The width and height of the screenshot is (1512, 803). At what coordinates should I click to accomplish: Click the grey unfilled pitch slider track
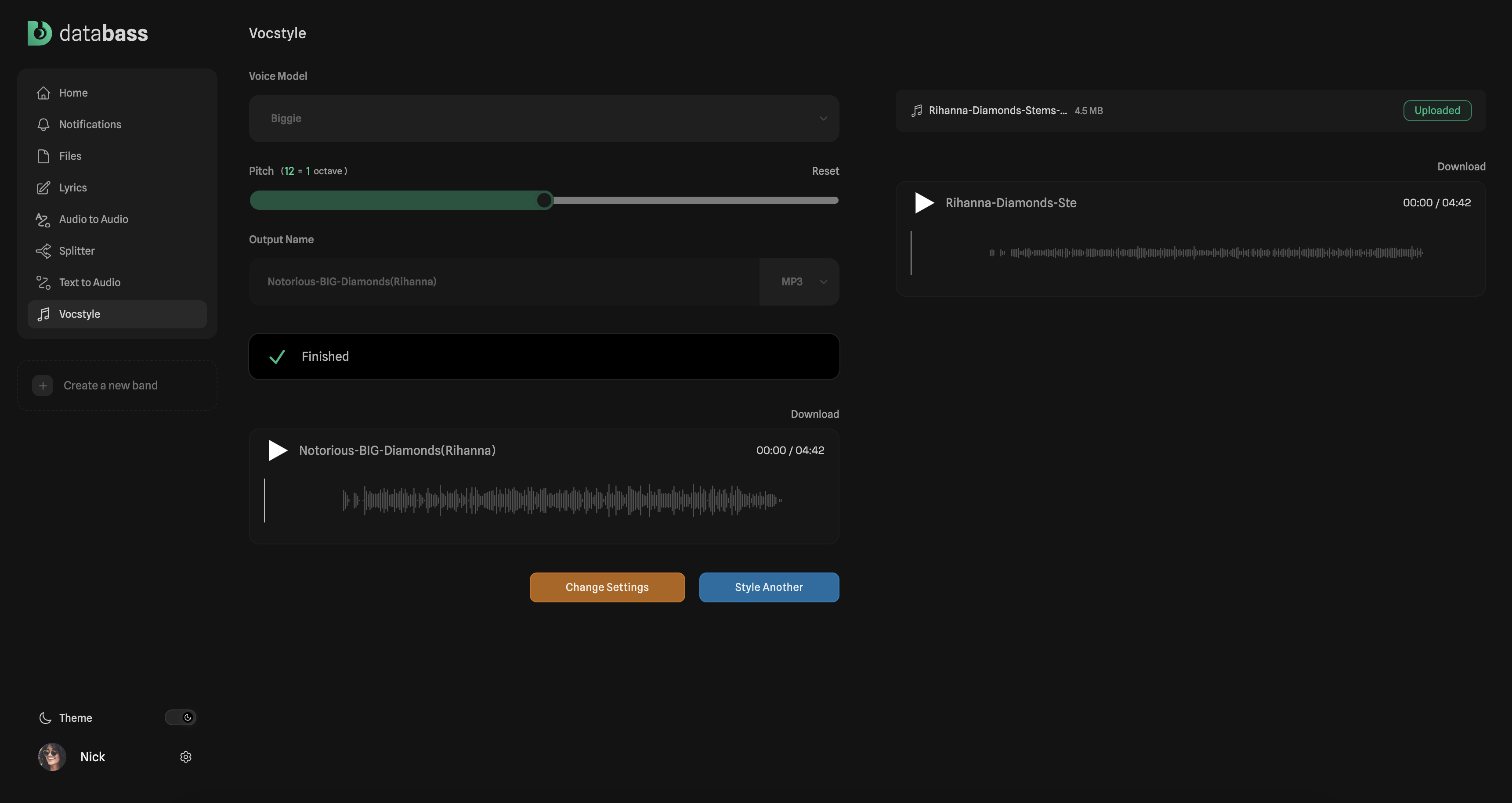(696, 201)
